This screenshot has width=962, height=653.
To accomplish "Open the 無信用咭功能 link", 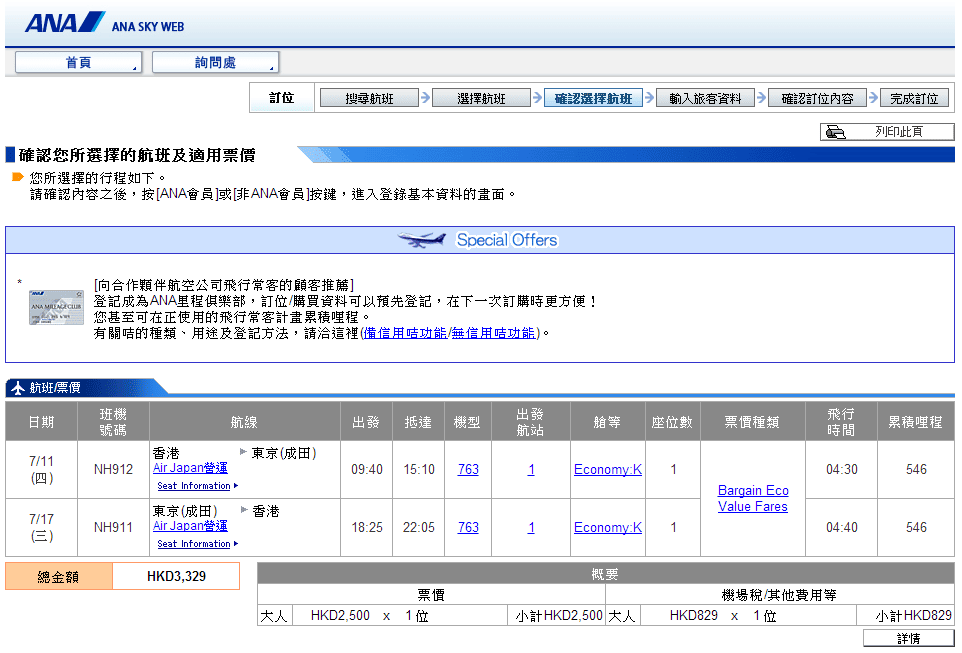I will pyautogui.click(x=494, y=333).
